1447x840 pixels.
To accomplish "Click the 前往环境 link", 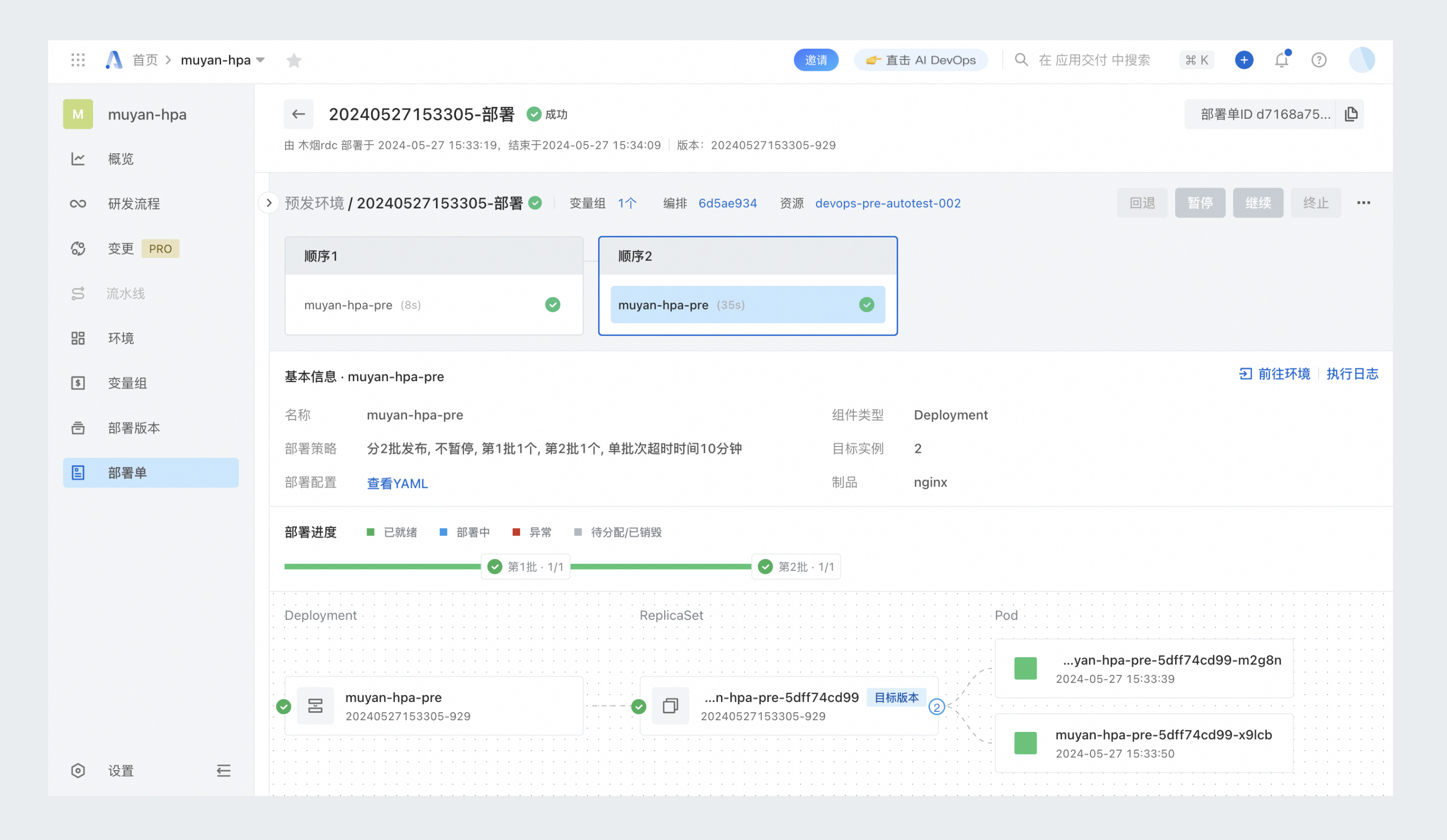I will coord(1275,374).
